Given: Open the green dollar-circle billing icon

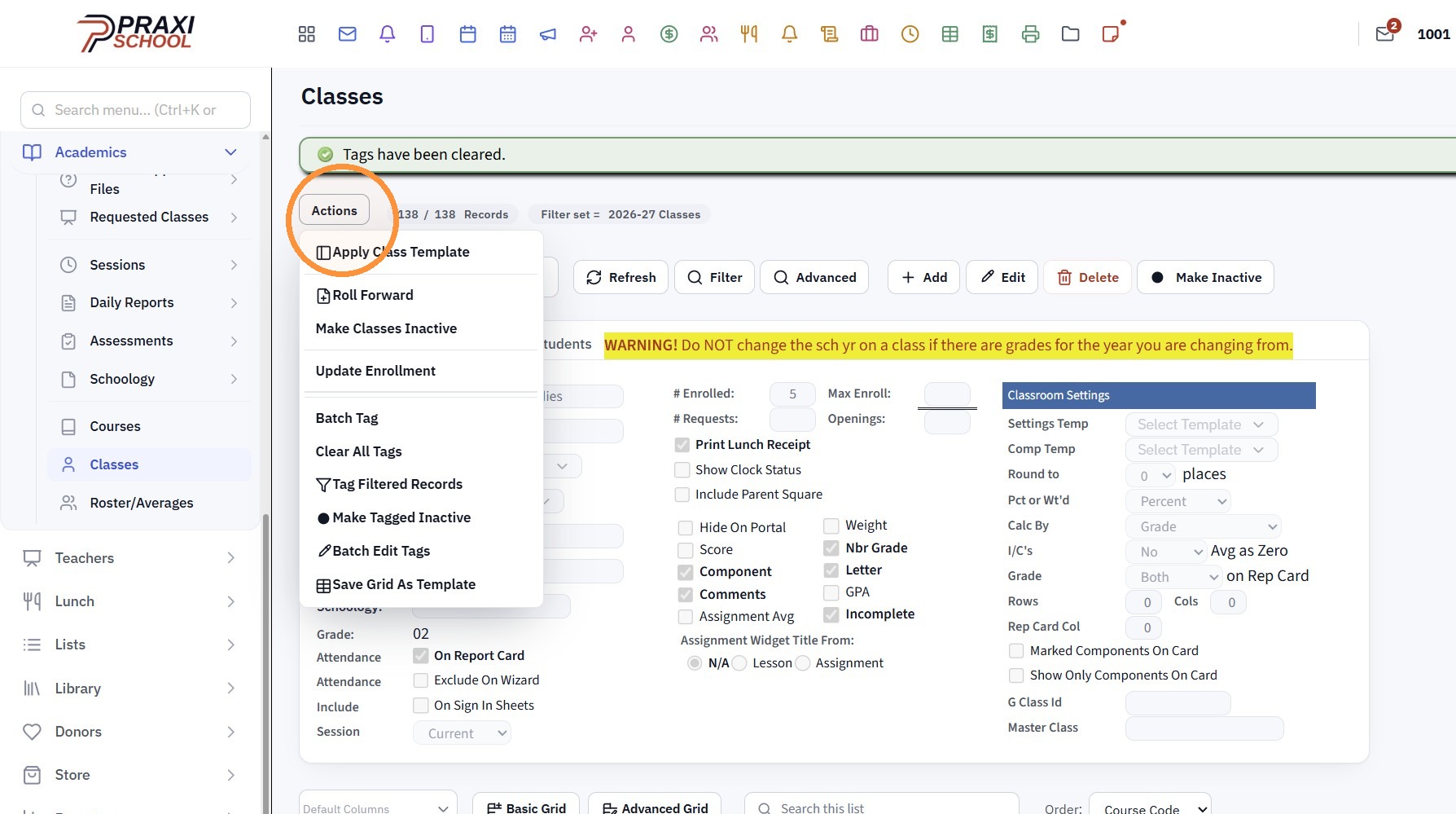Looking at the screenshot, I should click(669, 34).
